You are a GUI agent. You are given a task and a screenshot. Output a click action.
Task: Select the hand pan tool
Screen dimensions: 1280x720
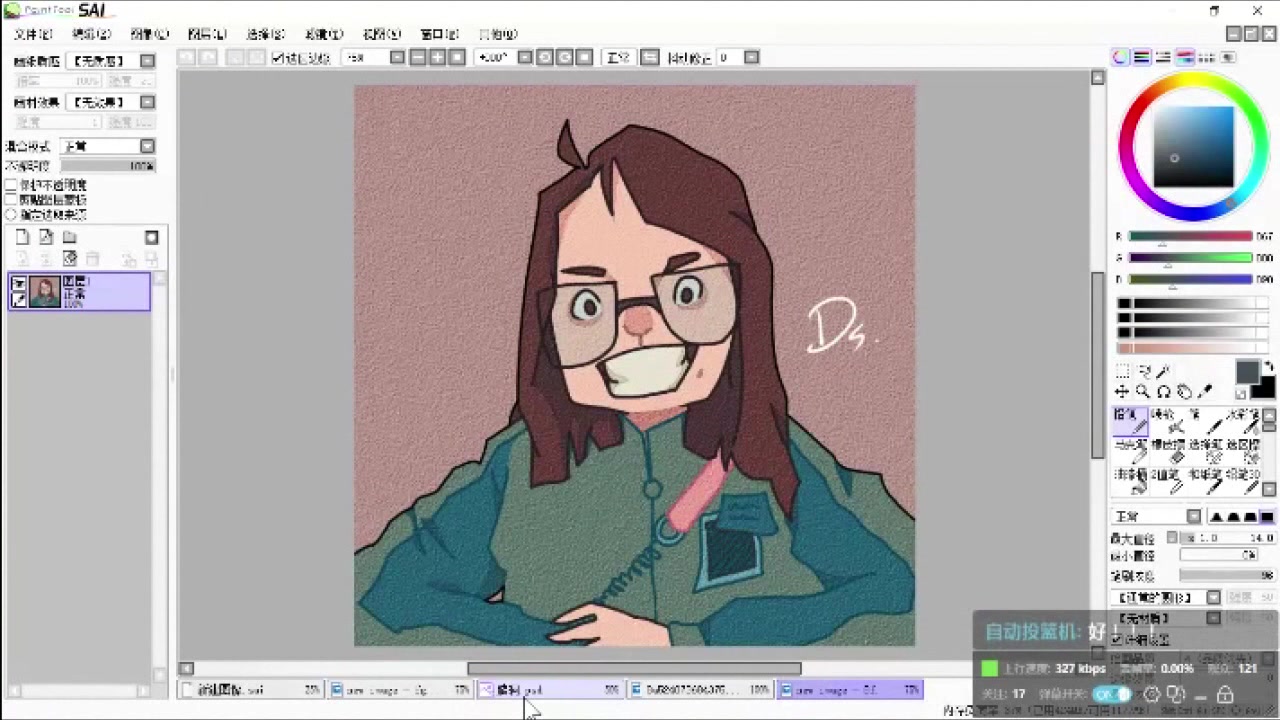(1185, 391)
